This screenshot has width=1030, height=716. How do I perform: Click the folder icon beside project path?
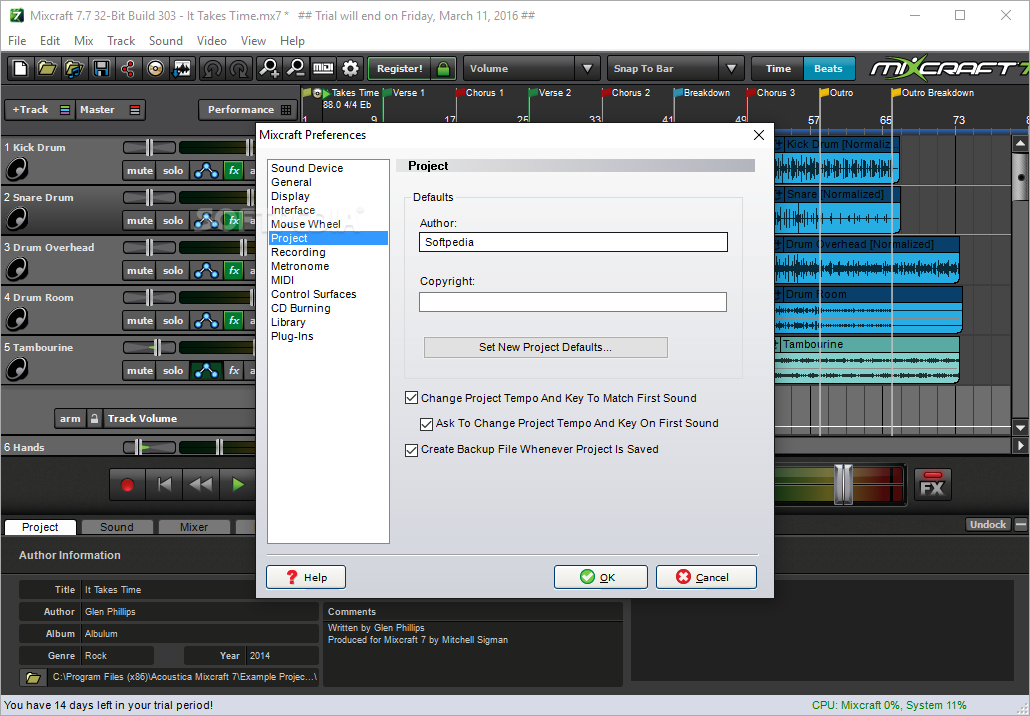coord(33,677)
